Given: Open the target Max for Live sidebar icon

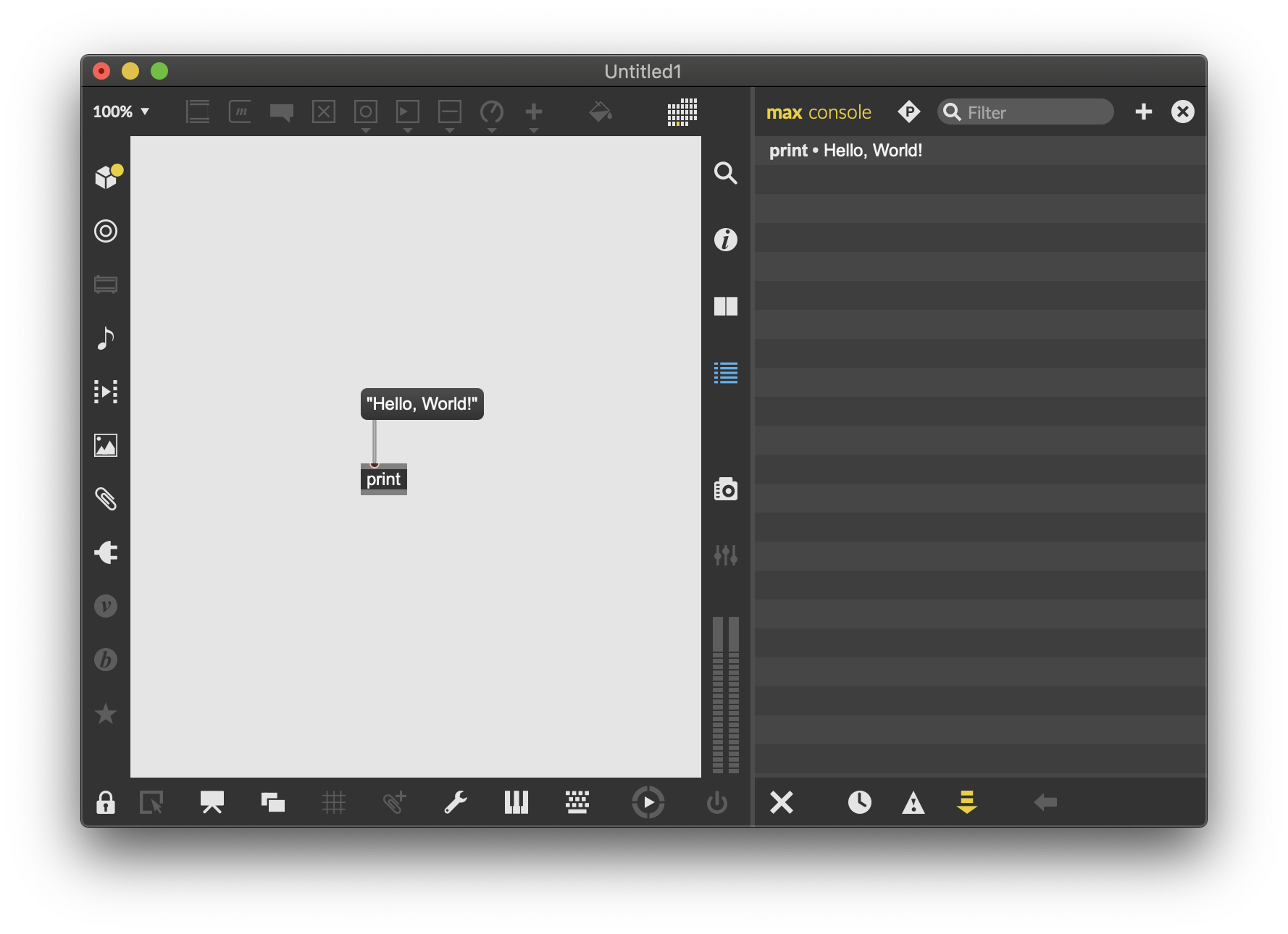Looking at the screenshot, I should 106,231.
